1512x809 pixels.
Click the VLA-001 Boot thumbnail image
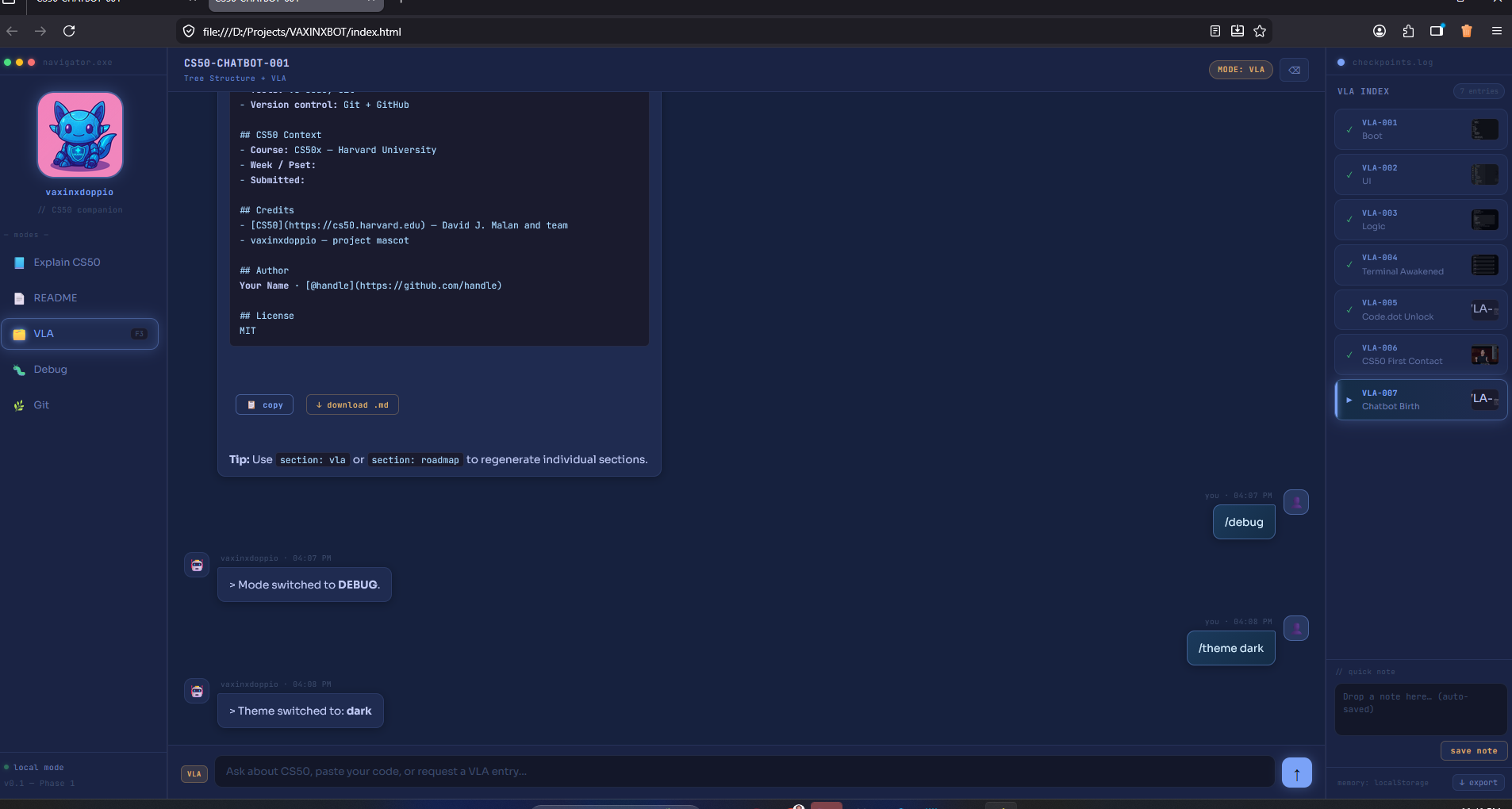click(1484, 129)
